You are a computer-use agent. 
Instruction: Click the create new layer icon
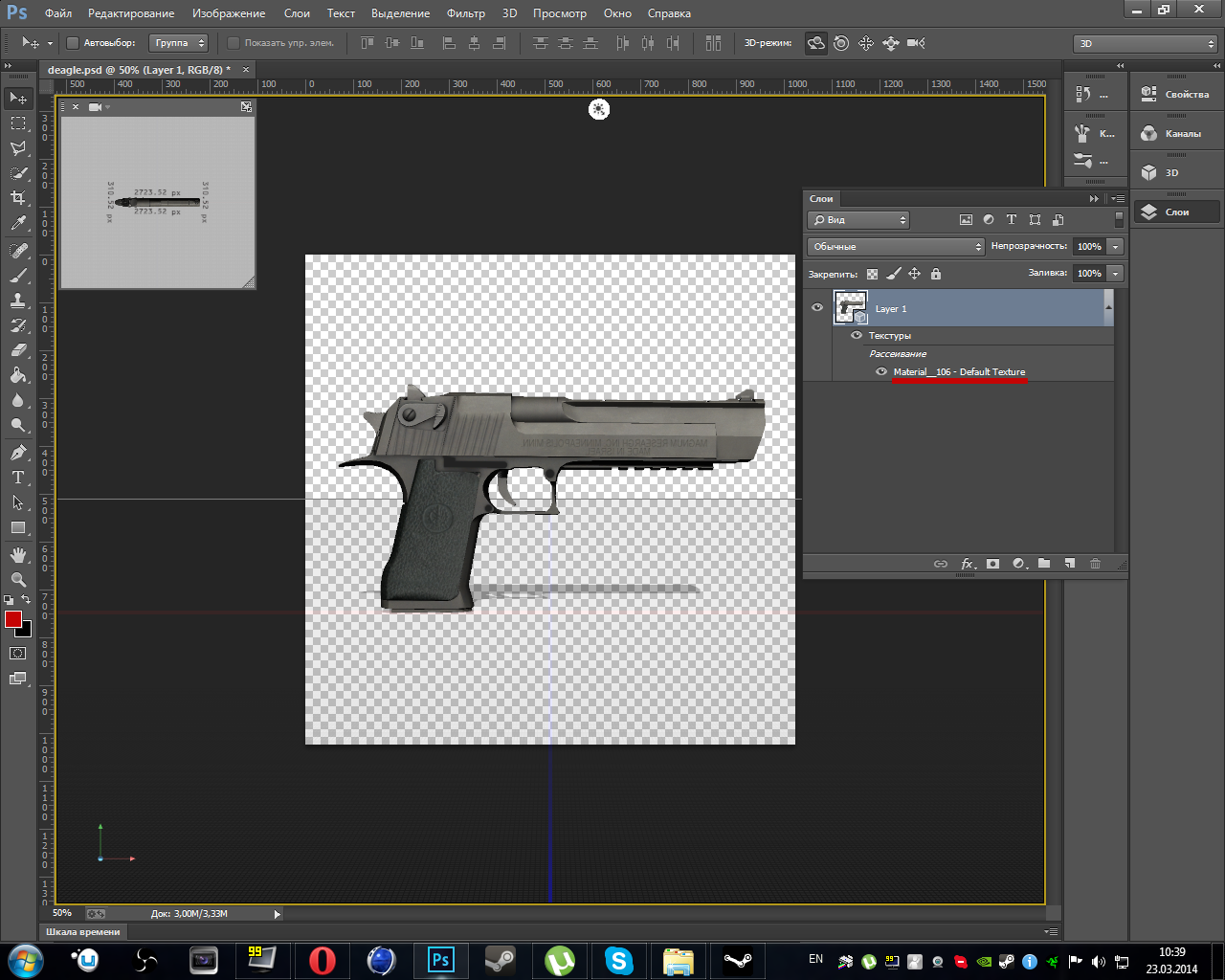1070,564
